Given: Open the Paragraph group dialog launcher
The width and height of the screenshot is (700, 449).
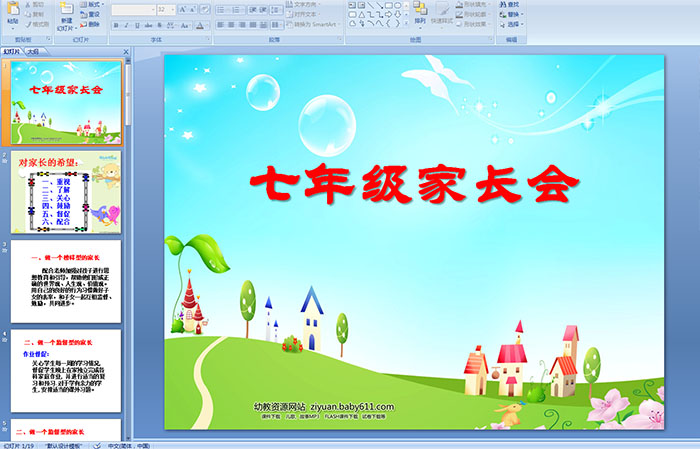Looking at the screenshot, I should click(340, 39).
